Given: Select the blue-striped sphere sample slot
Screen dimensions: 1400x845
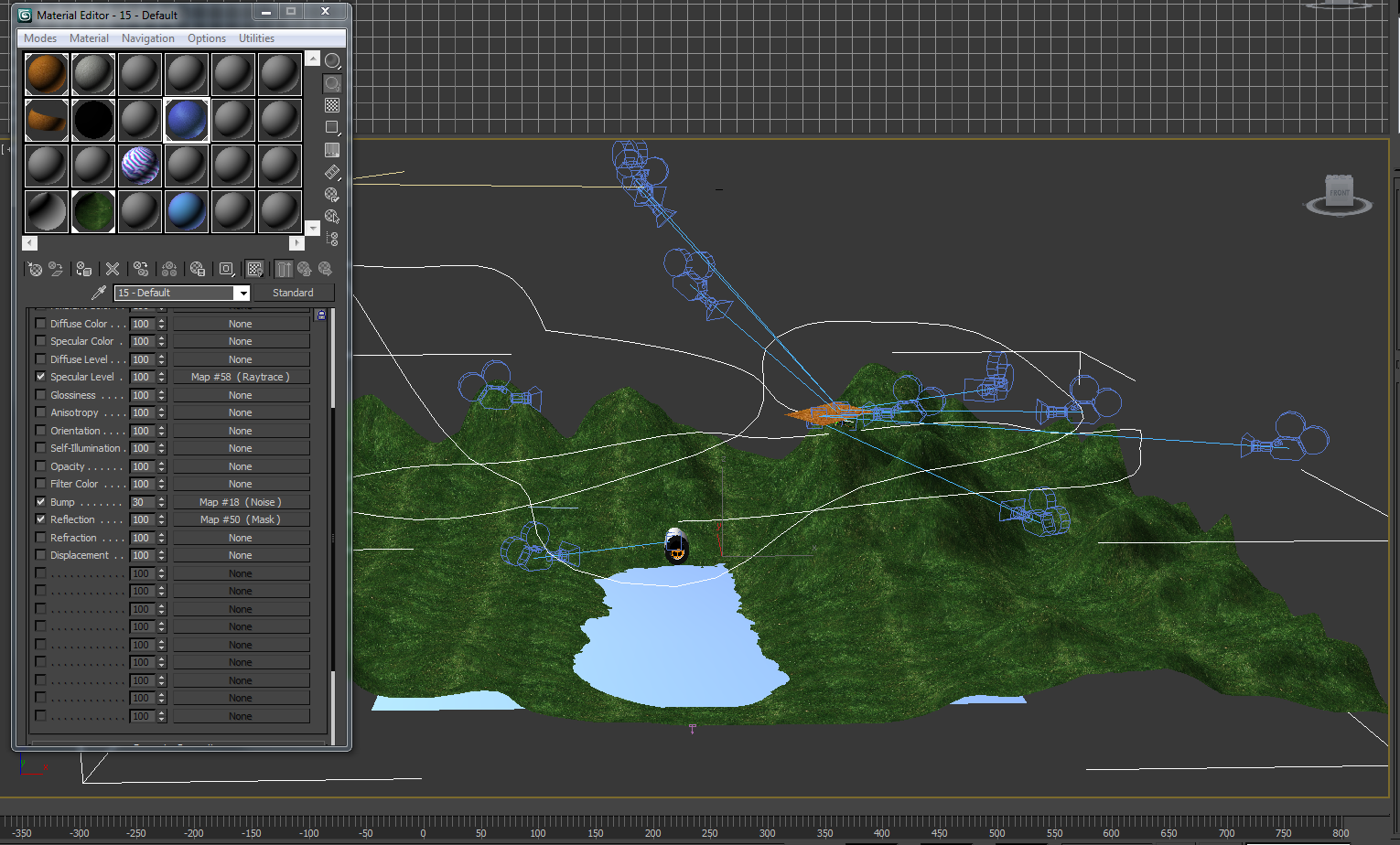Looking at the screenshot, I should [x=140, y=166].
